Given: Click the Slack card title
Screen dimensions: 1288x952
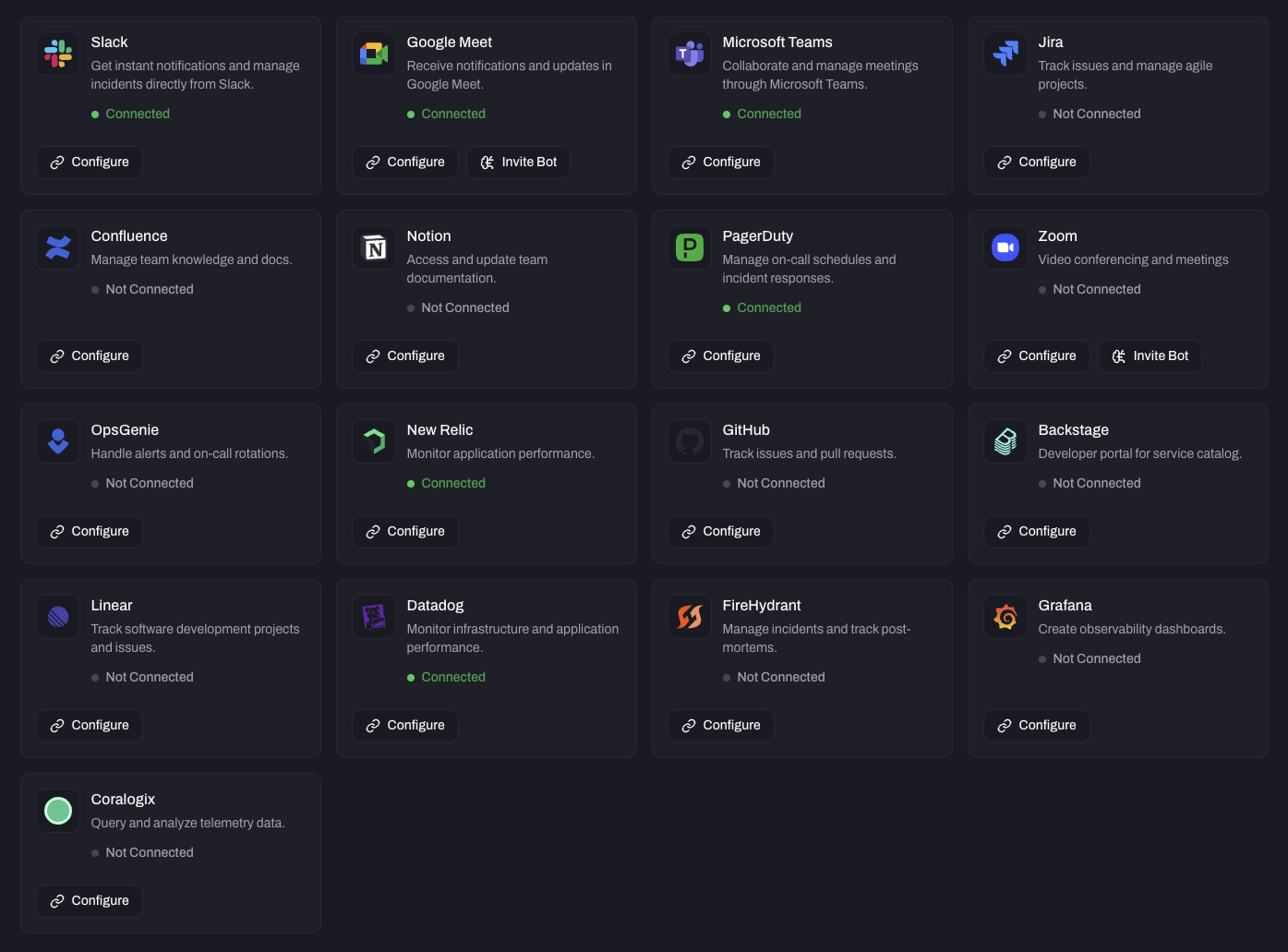Looking at the screenshot, I should [x=109, y=42].
